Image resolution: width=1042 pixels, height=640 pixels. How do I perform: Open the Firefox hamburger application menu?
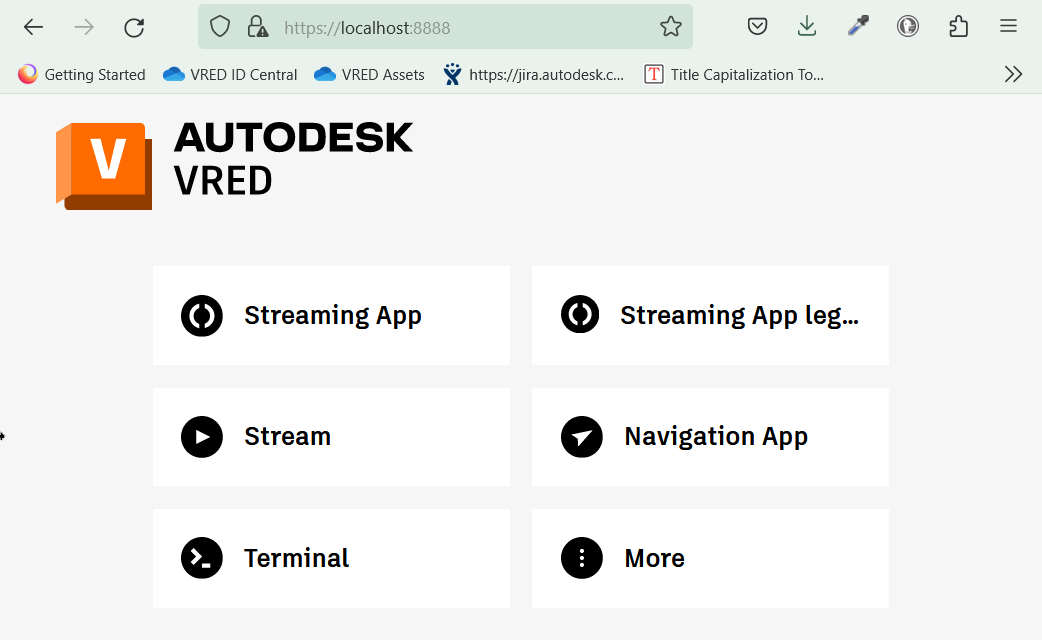1008,27
